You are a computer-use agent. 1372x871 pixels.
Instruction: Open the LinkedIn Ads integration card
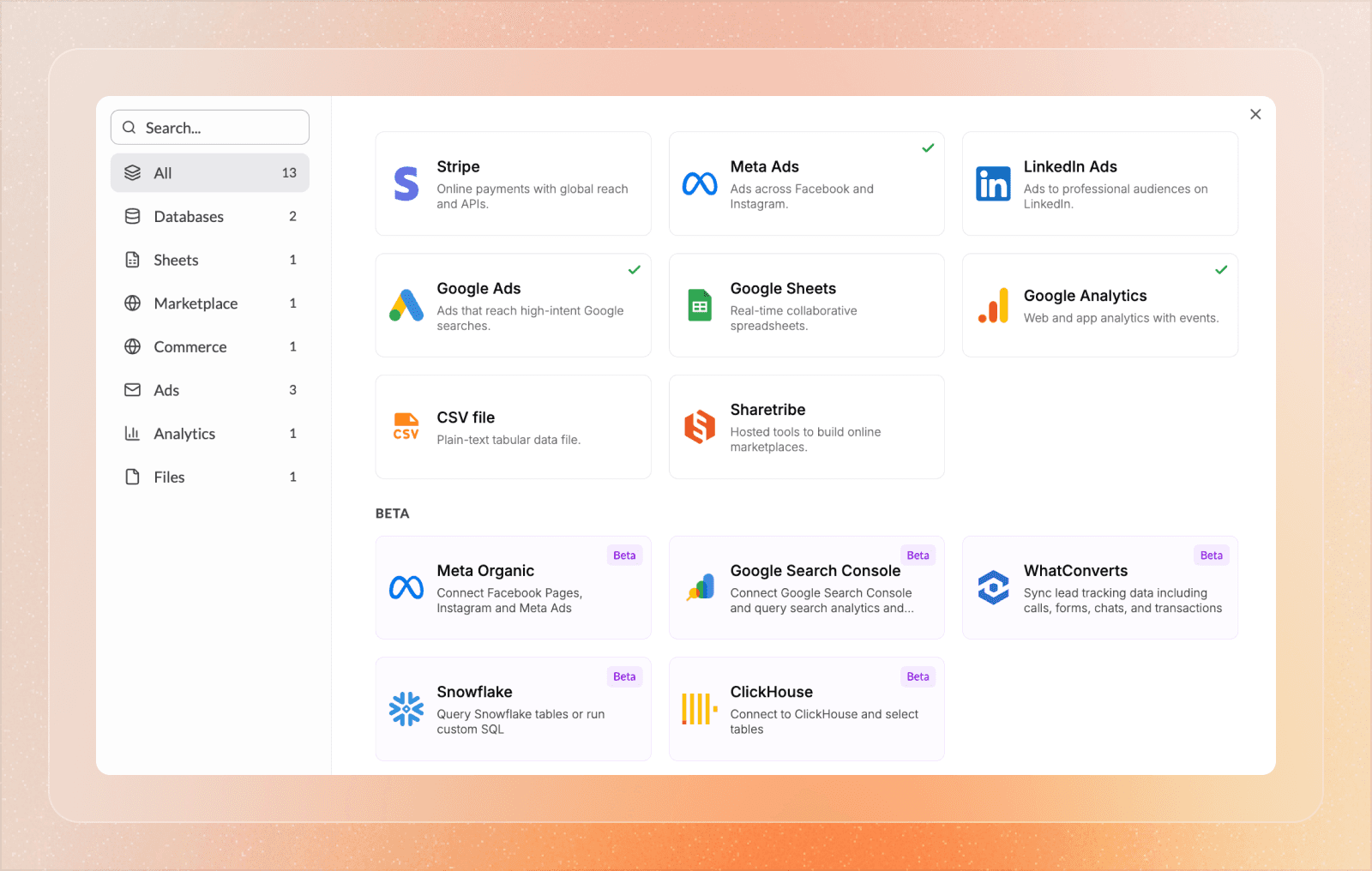1100,183
